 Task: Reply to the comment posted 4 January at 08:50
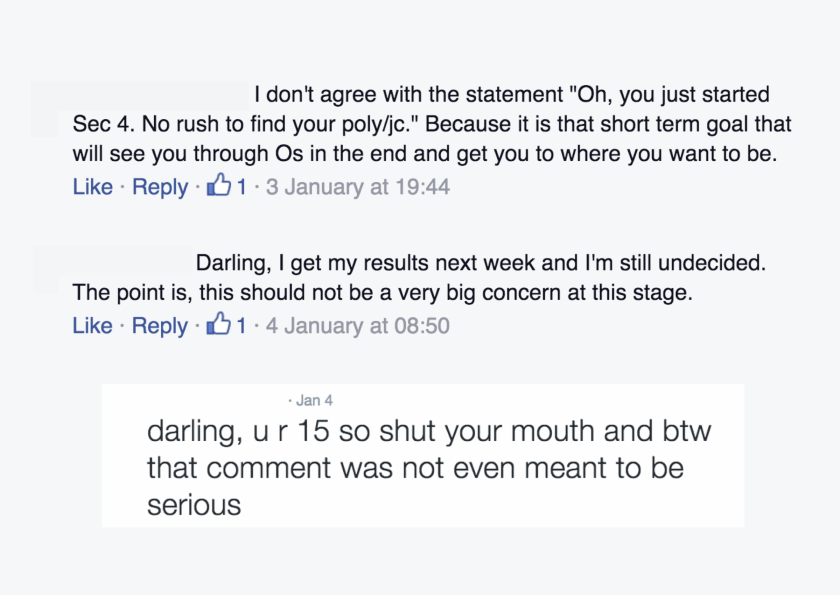(x=160, y=326)
